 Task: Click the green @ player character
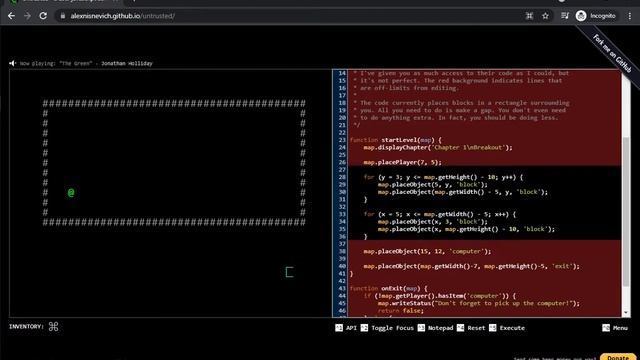coord(71,193)
